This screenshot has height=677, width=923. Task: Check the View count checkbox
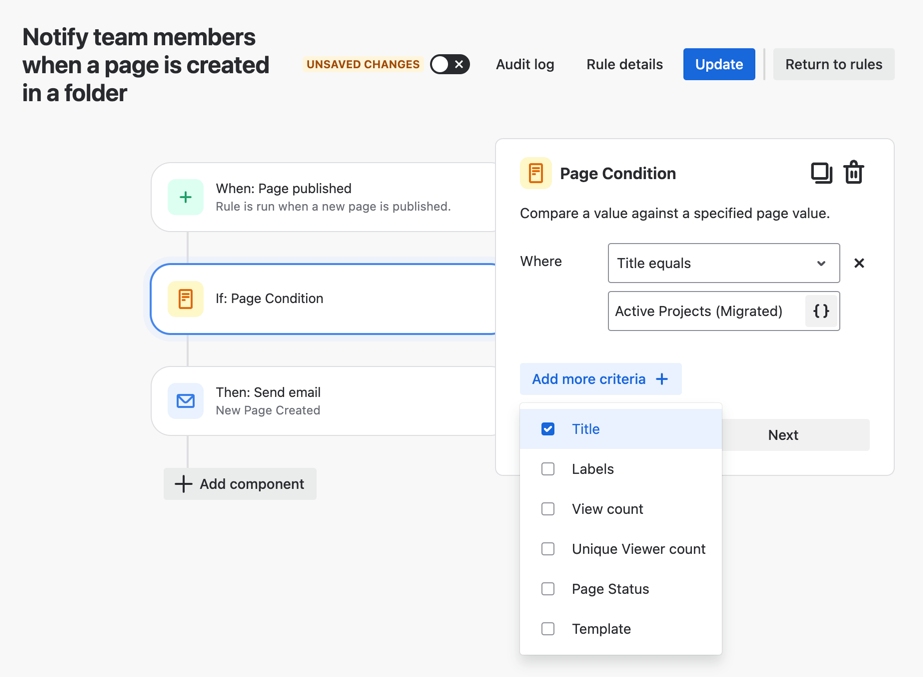pos(547,509)
